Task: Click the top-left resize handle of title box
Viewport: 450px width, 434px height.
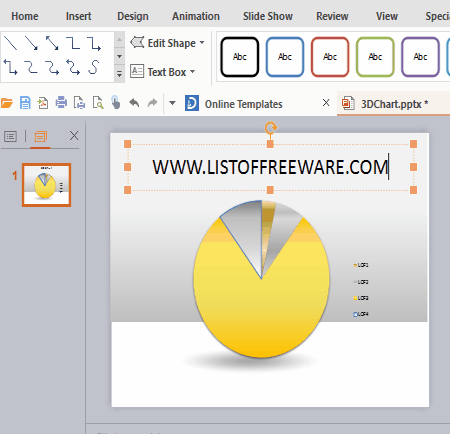Action: point(127,144)
